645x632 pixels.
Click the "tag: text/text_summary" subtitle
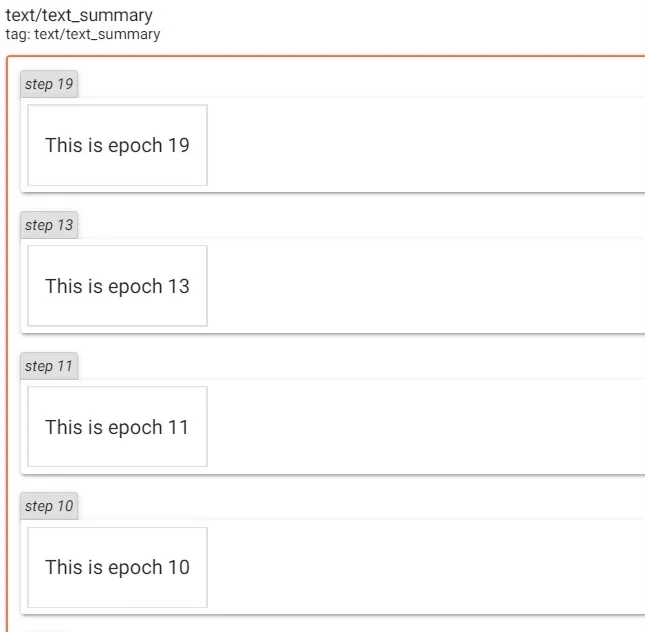coord(82,34)
